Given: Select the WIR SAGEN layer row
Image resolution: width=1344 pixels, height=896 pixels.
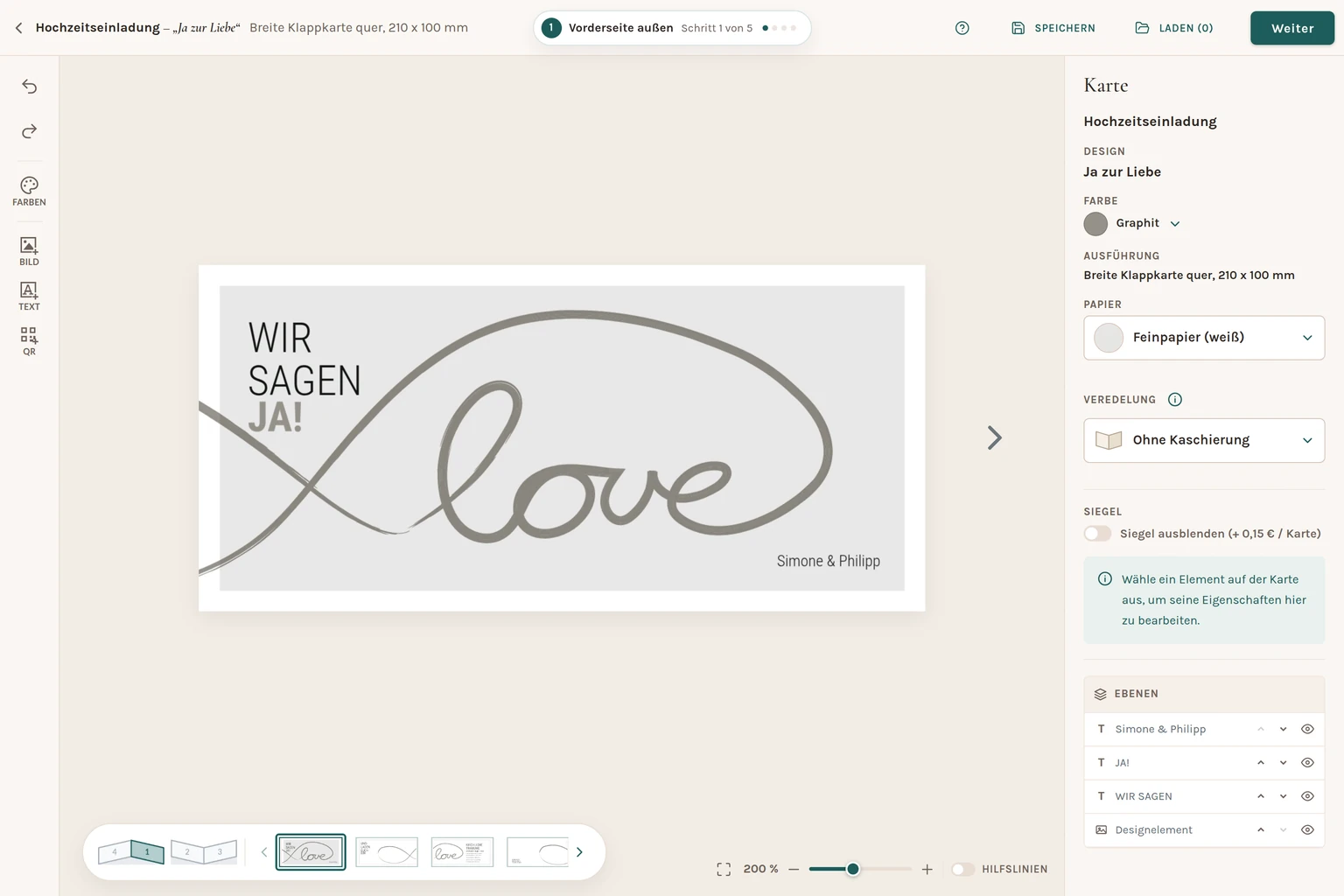Looking at the screenshot, I should coord(1204,796).
